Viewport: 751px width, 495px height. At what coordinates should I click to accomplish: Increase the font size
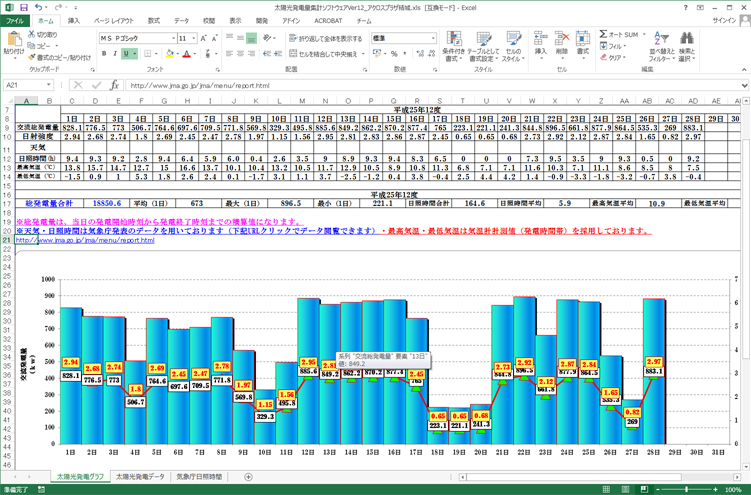(204, 38)
